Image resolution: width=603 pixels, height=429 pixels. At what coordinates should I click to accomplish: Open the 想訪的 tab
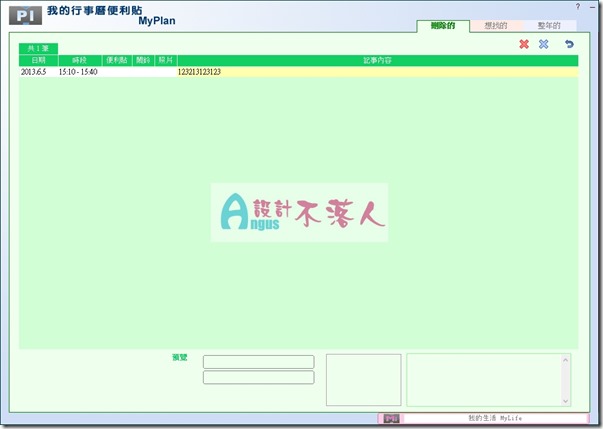[x=495, y=25]
